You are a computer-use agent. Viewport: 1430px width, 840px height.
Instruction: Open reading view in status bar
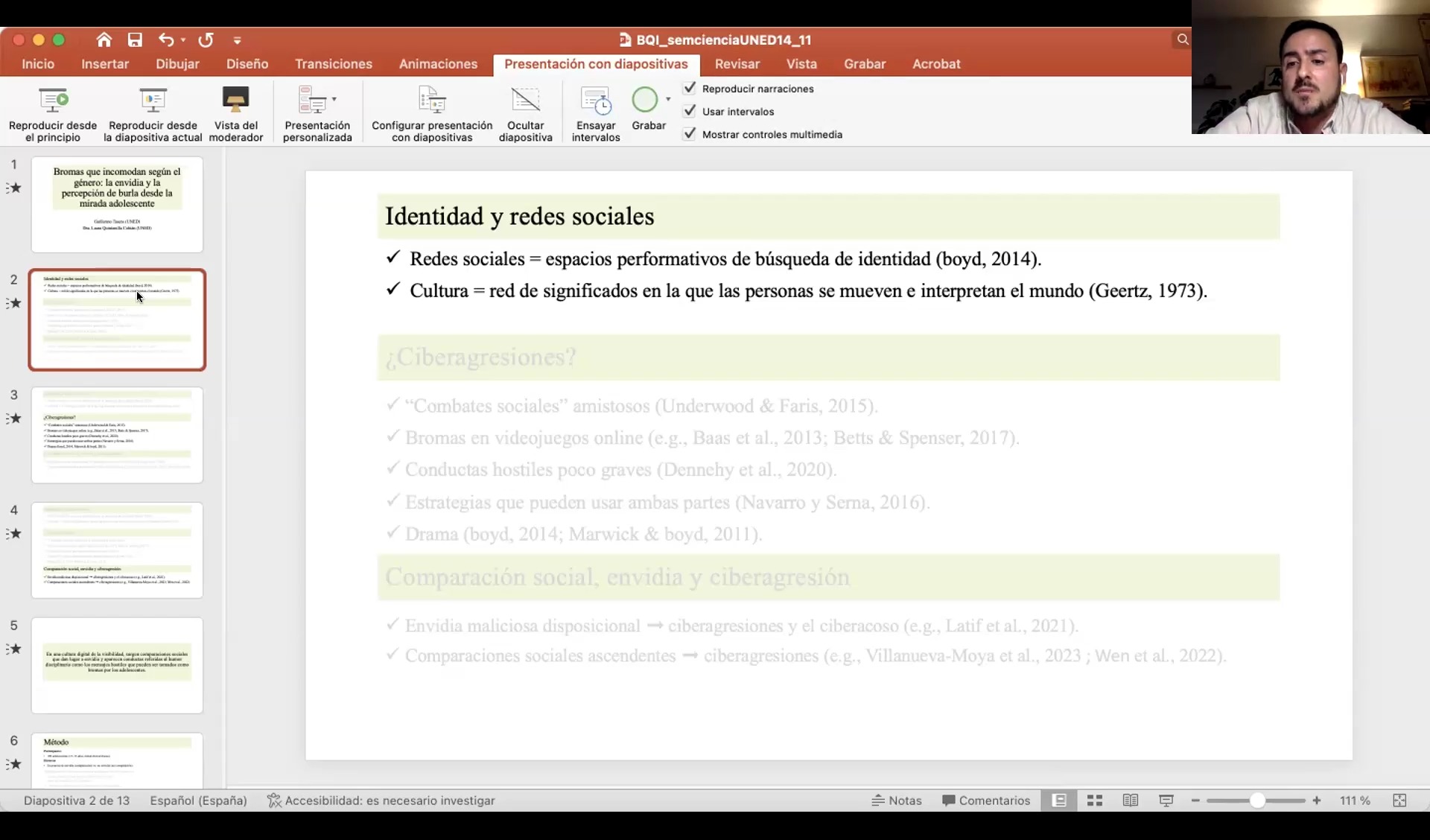[1130, 801]
